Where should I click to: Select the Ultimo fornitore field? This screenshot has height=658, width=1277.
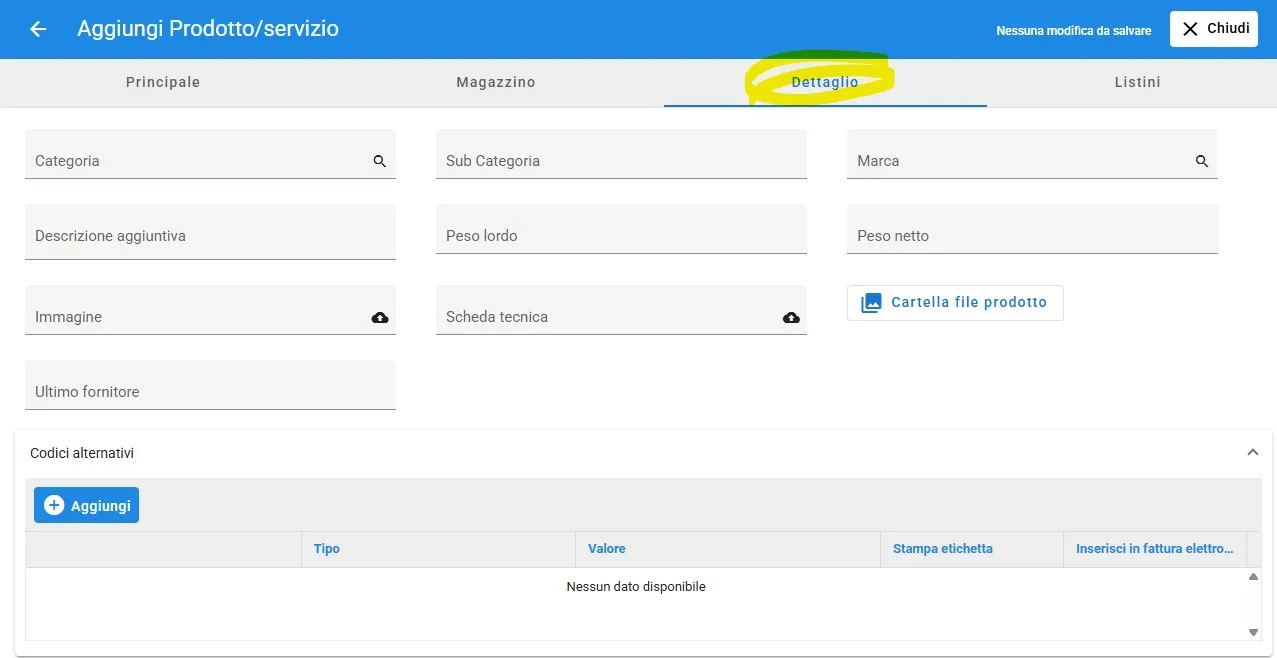pos(210,391)
